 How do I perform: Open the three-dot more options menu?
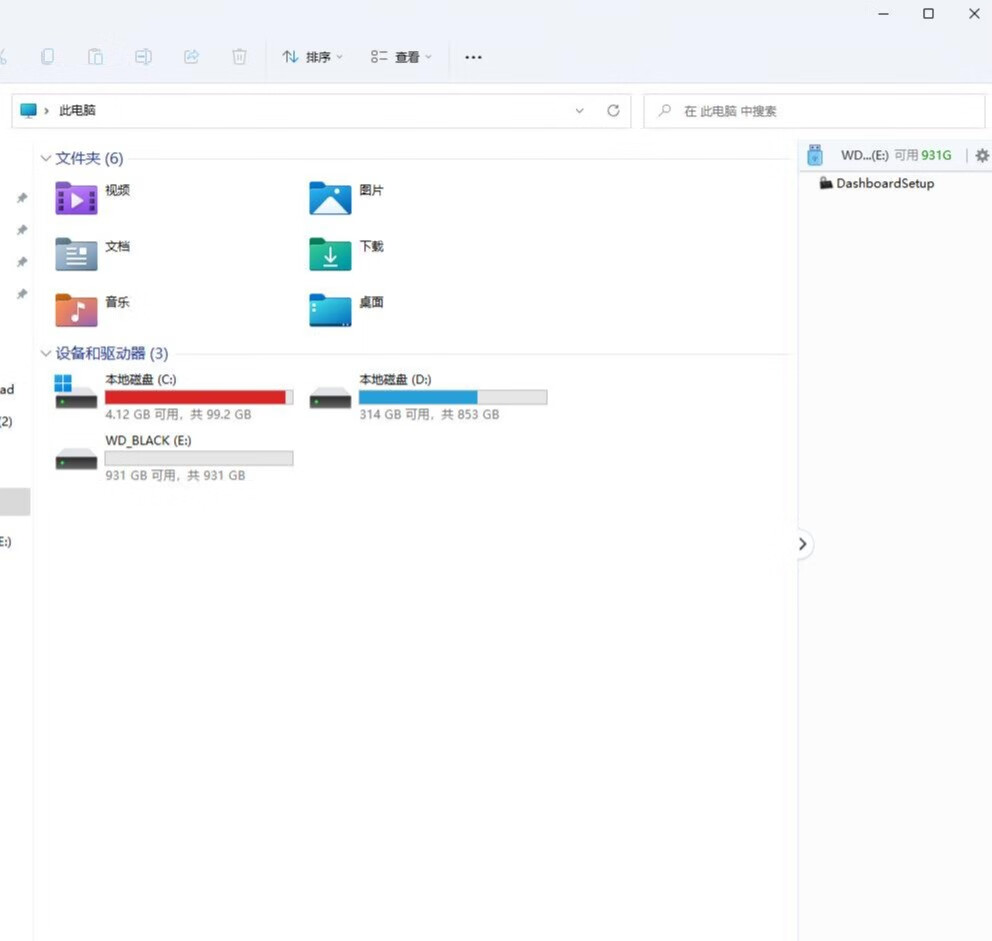(x=473, y=57)
